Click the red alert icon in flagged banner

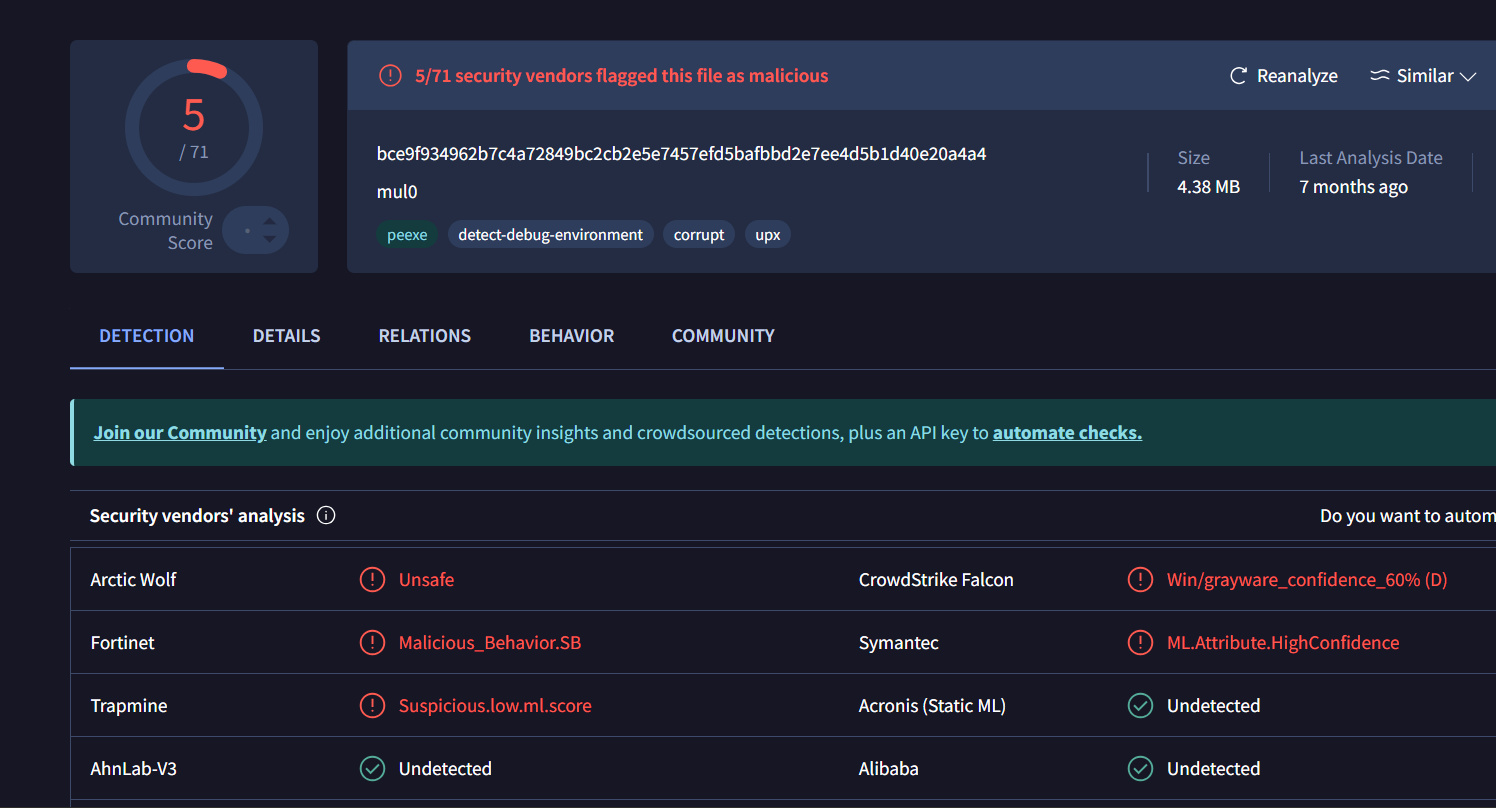(390, 76)
